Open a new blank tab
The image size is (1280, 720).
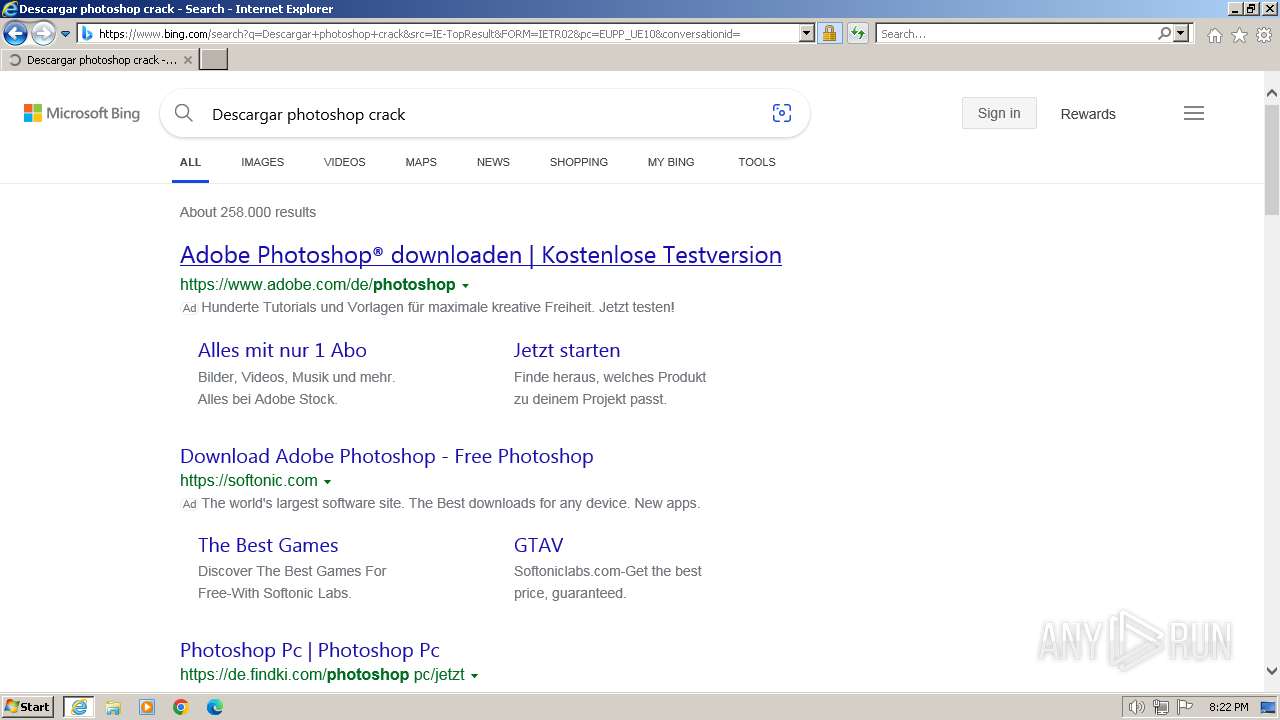tap(214, 60)
